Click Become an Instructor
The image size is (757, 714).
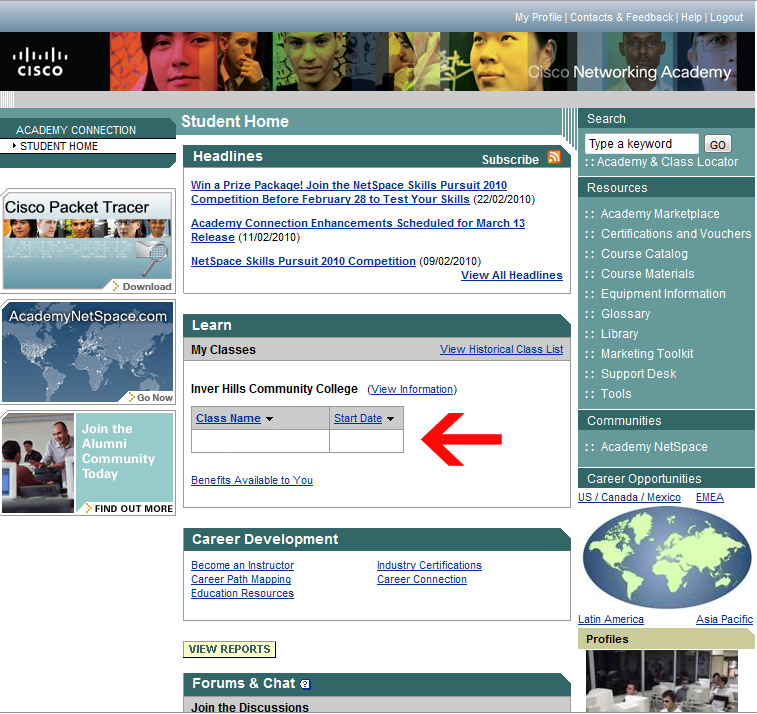point(242,565)
